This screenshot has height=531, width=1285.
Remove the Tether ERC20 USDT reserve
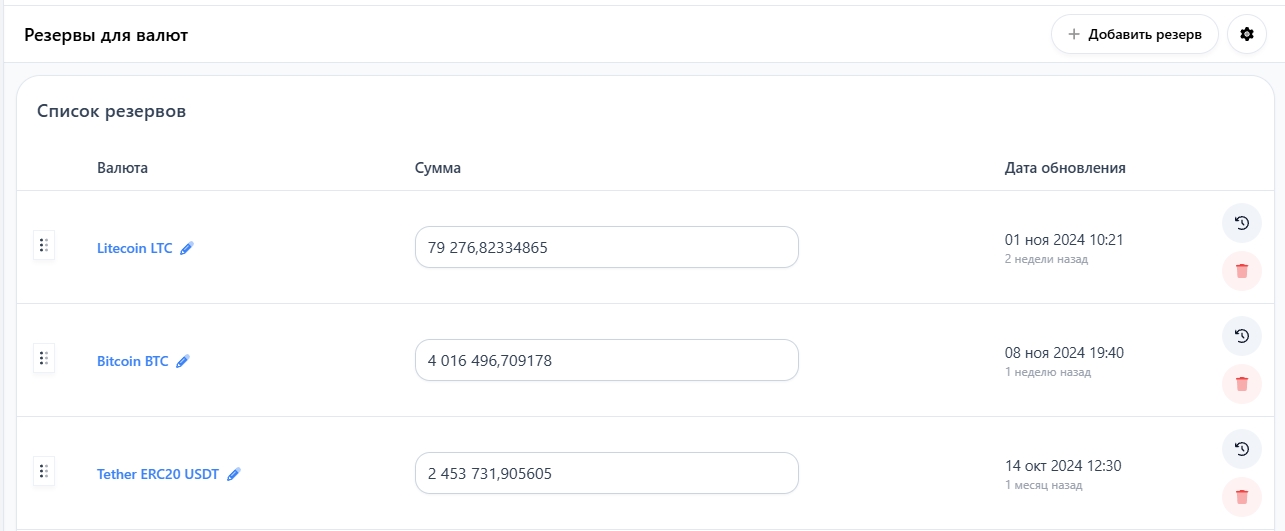(x=1241, y=497)
